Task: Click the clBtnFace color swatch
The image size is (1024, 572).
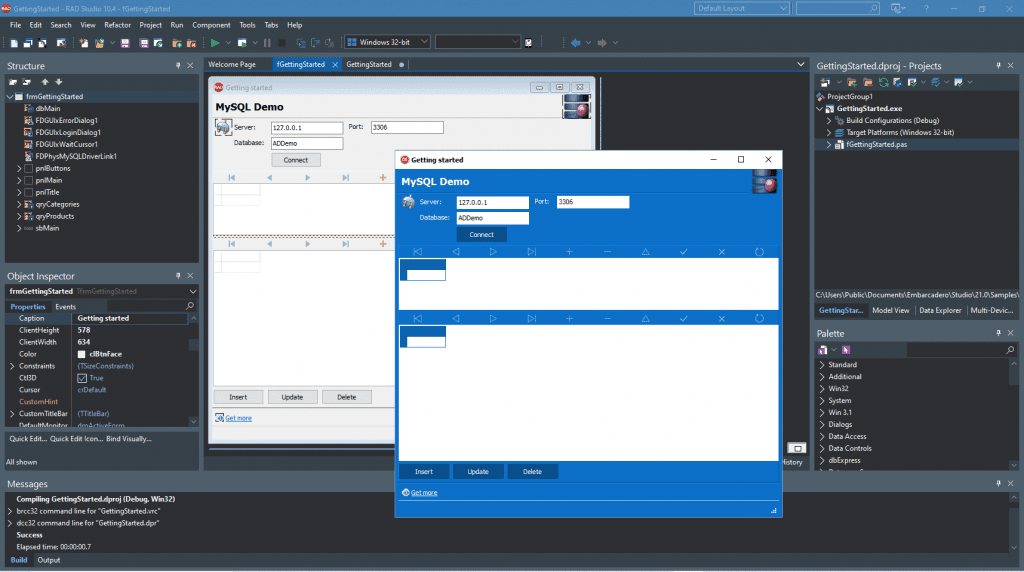Action: [x=82, y=354]
